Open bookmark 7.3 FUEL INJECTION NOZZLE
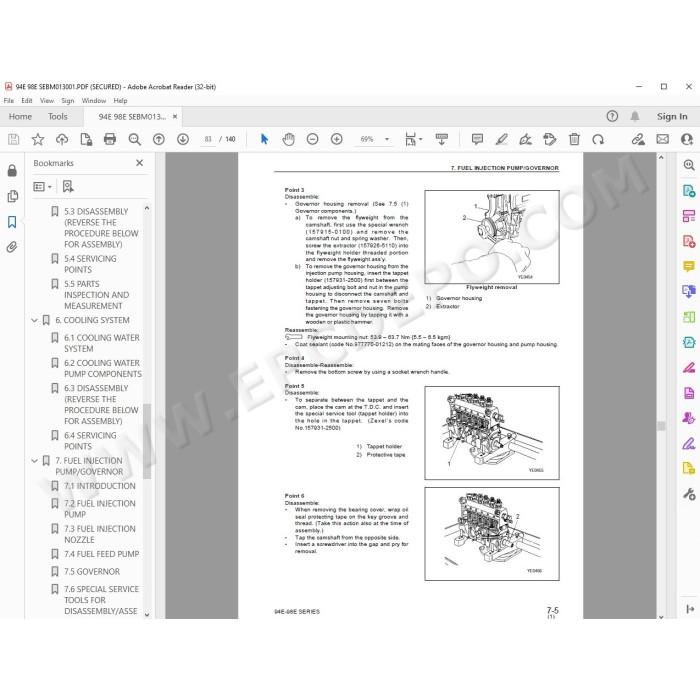Screen dimensions: 700x700 pyautogui.click(x=100, y=534)
